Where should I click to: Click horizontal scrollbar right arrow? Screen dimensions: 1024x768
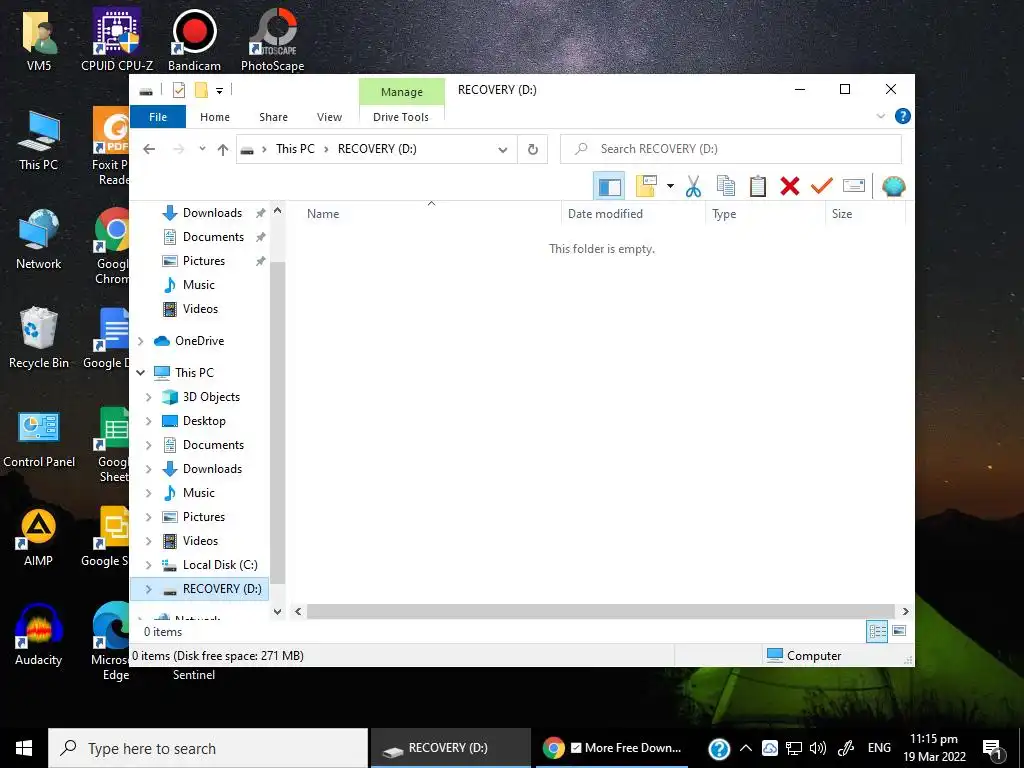[x=905, y=612]
